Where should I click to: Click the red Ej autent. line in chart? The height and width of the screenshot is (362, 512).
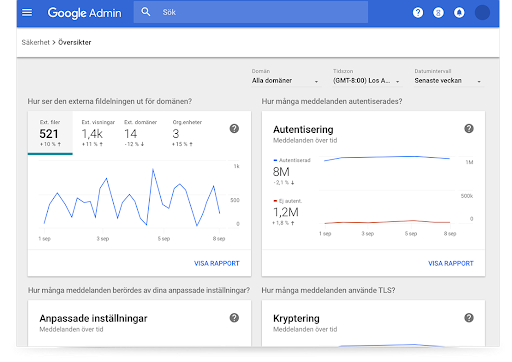coord(387,222)
